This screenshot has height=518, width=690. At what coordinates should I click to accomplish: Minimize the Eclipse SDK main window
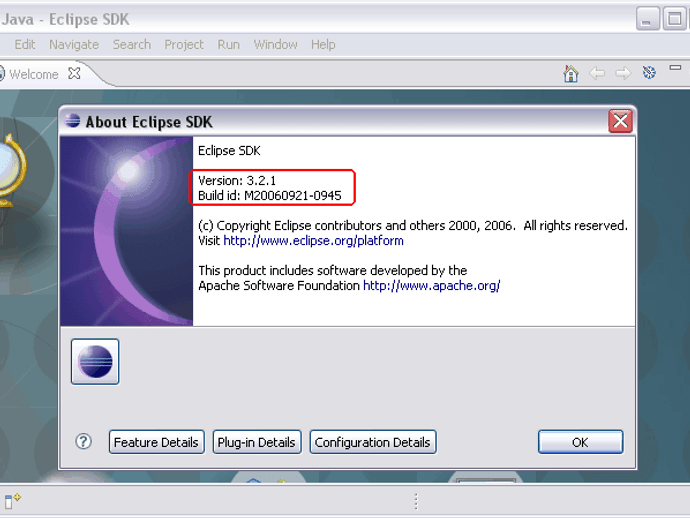(x=647, y=18)
